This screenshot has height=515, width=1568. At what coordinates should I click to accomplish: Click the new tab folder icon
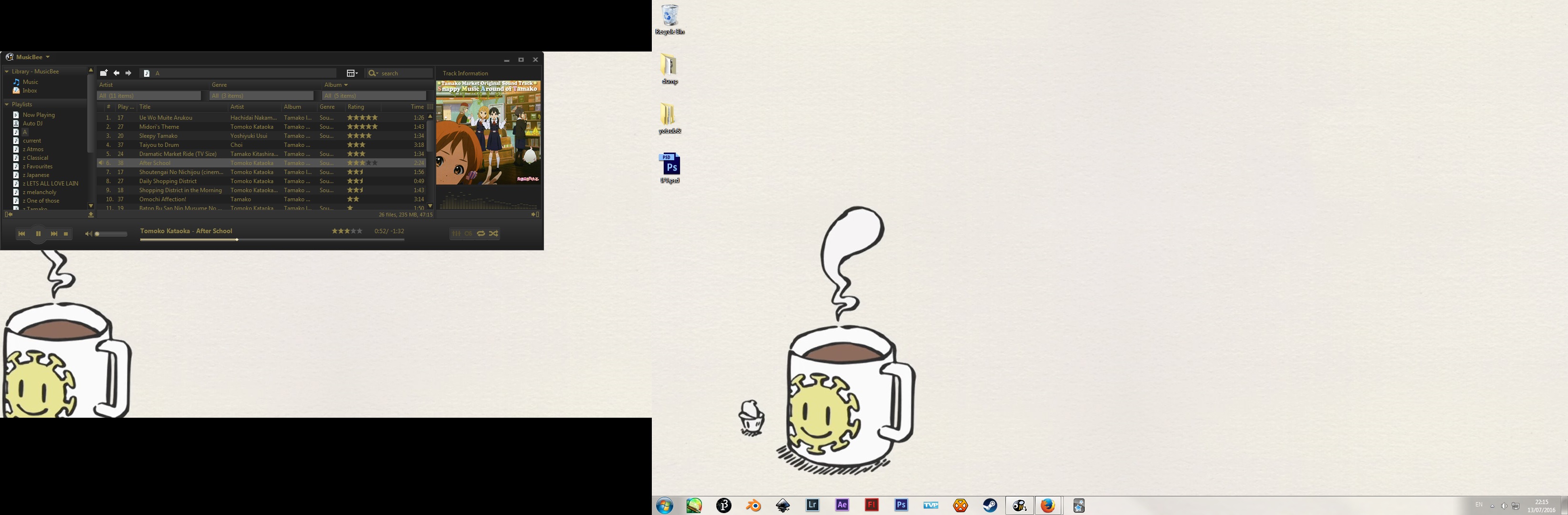tap(104, 73)
